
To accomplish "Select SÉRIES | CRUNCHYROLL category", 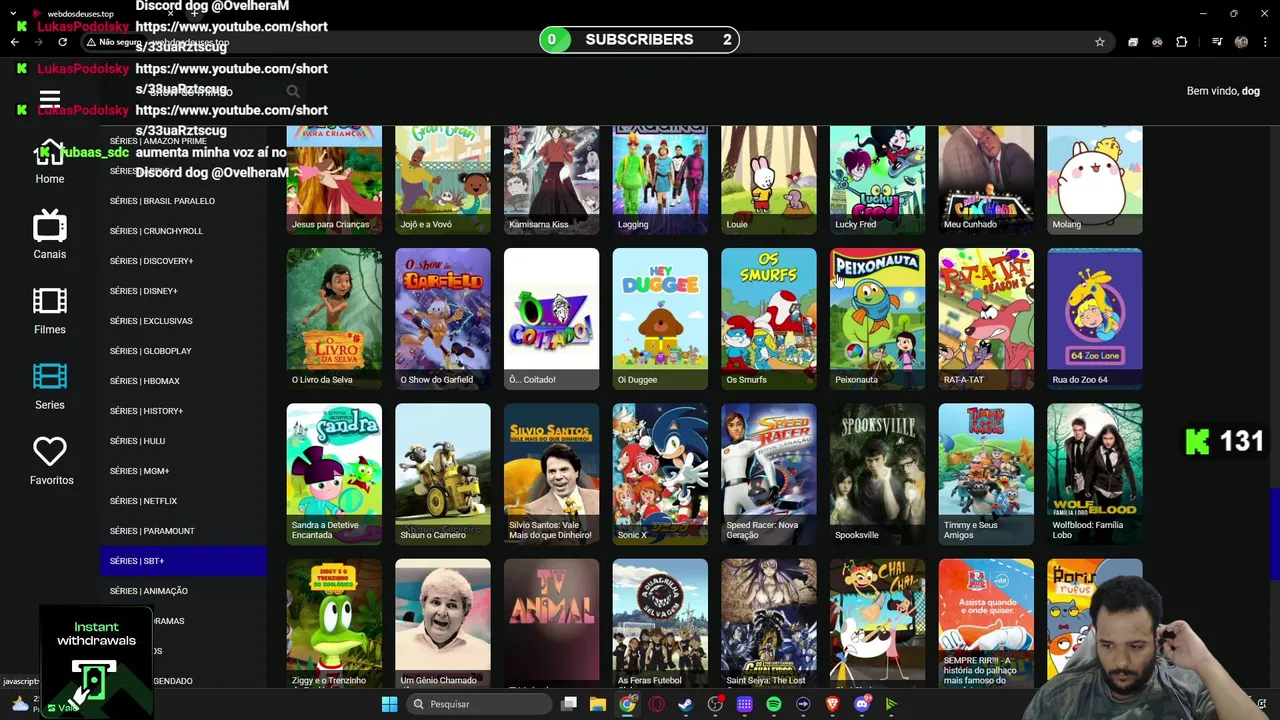I will click(184, 231).
